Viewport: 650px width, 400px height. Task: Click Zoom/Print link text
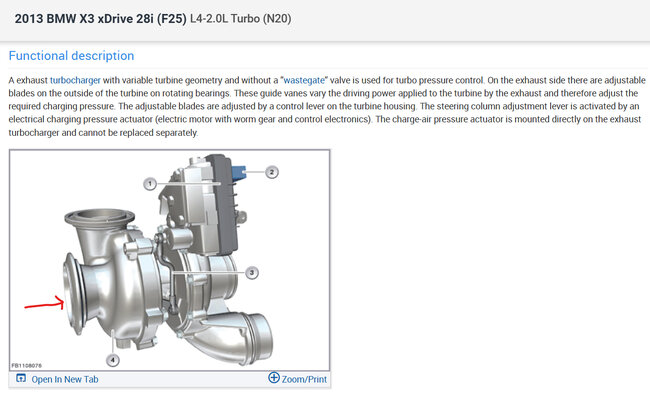tap(304, 379)
